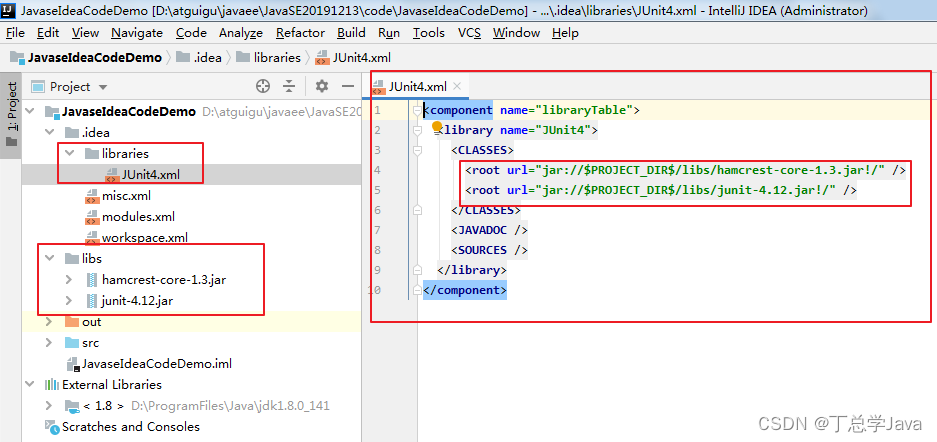Viewport: 937px width, 442px height.
Task: Click the JDK 1.8 folder icon
Action: (x=72, y=406)
